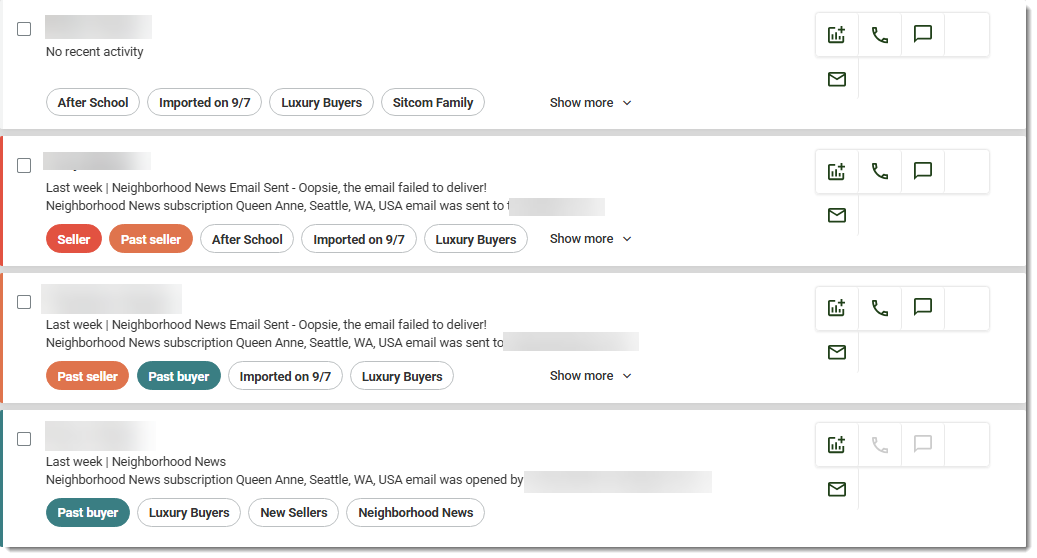Click the add-report icon on the Seller-tagged contact
Image resolution: width=1037 pixels, height=558 pixels.
coord(837,171)
